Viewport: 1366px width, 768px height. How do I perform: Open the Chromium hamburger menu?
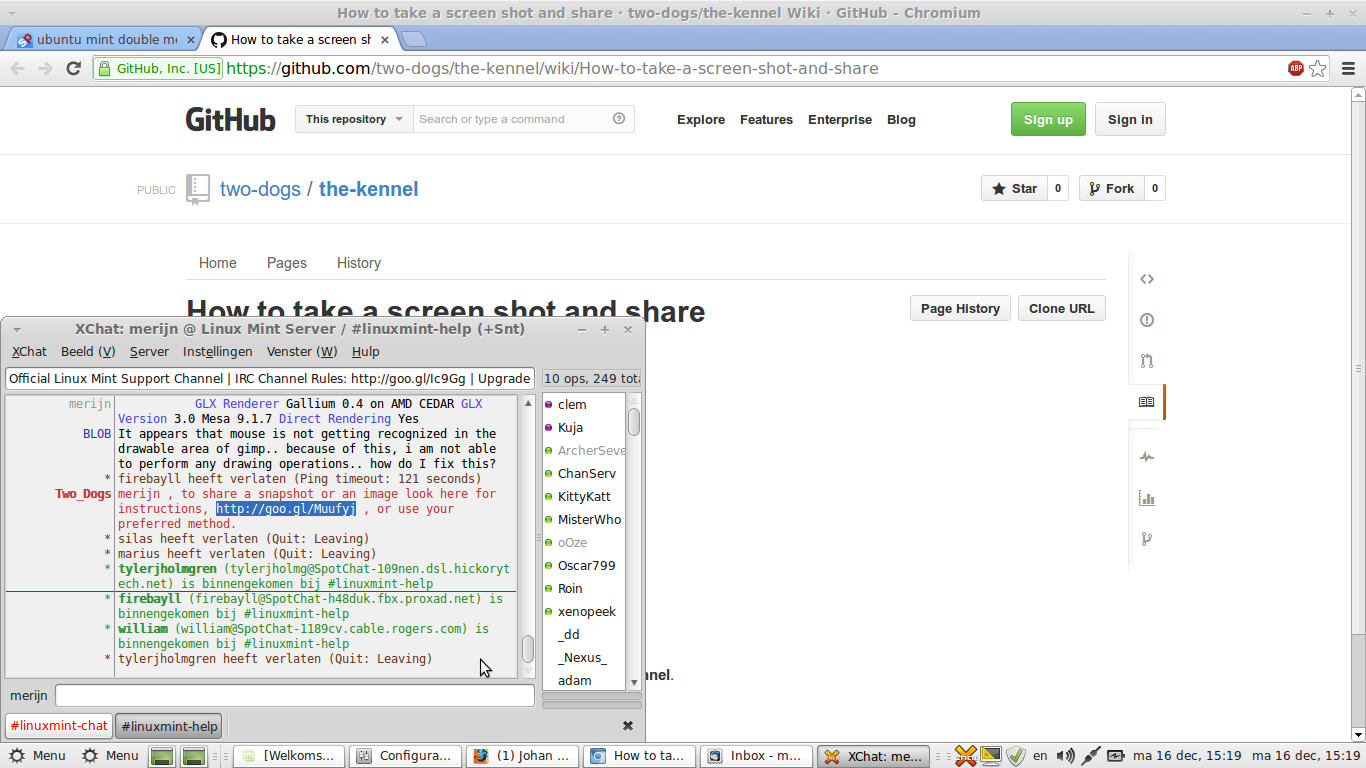pyautogui.click(x=1347, y=68)
